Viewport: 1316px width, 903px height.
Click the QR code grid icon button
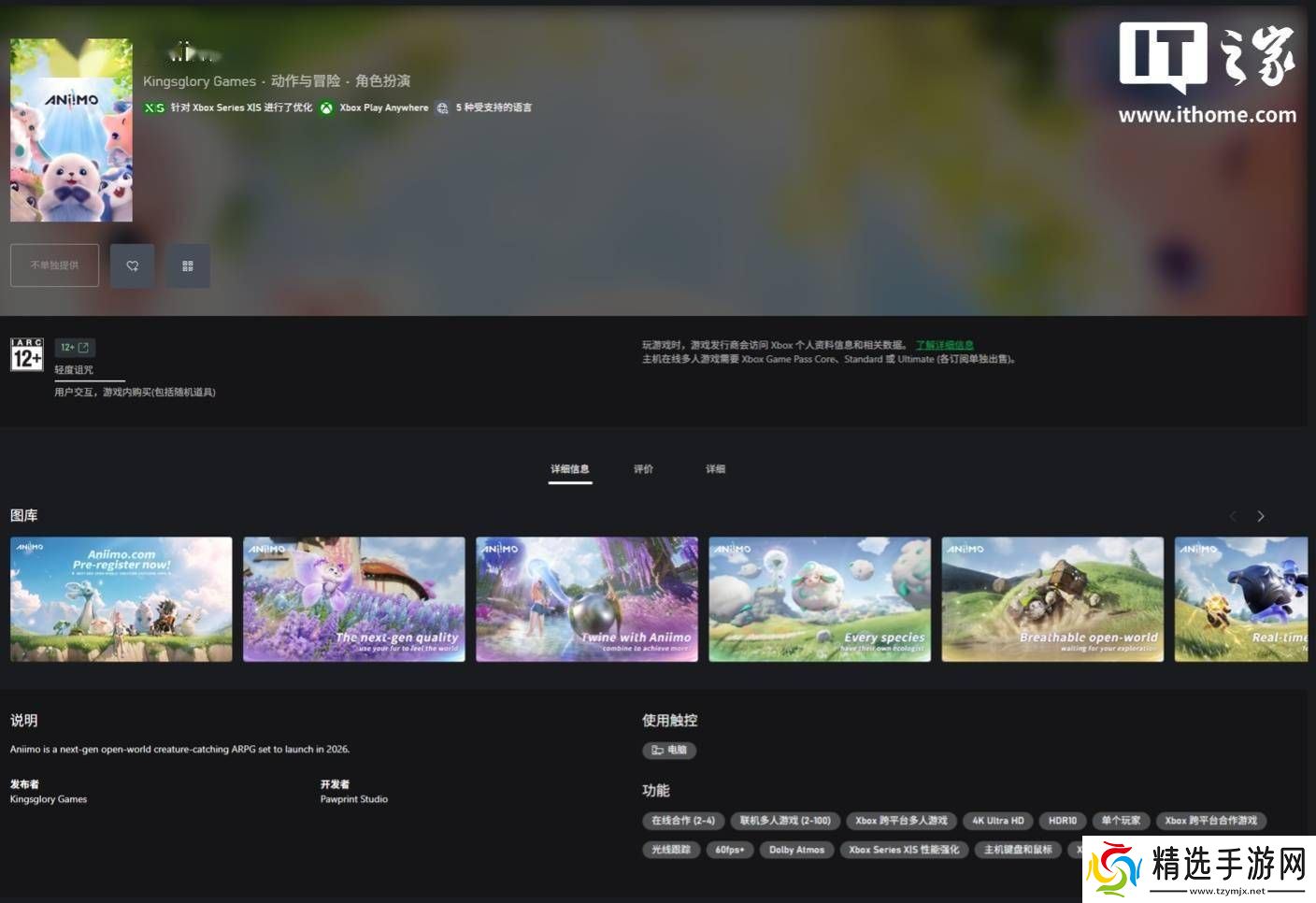coord(188,266)
